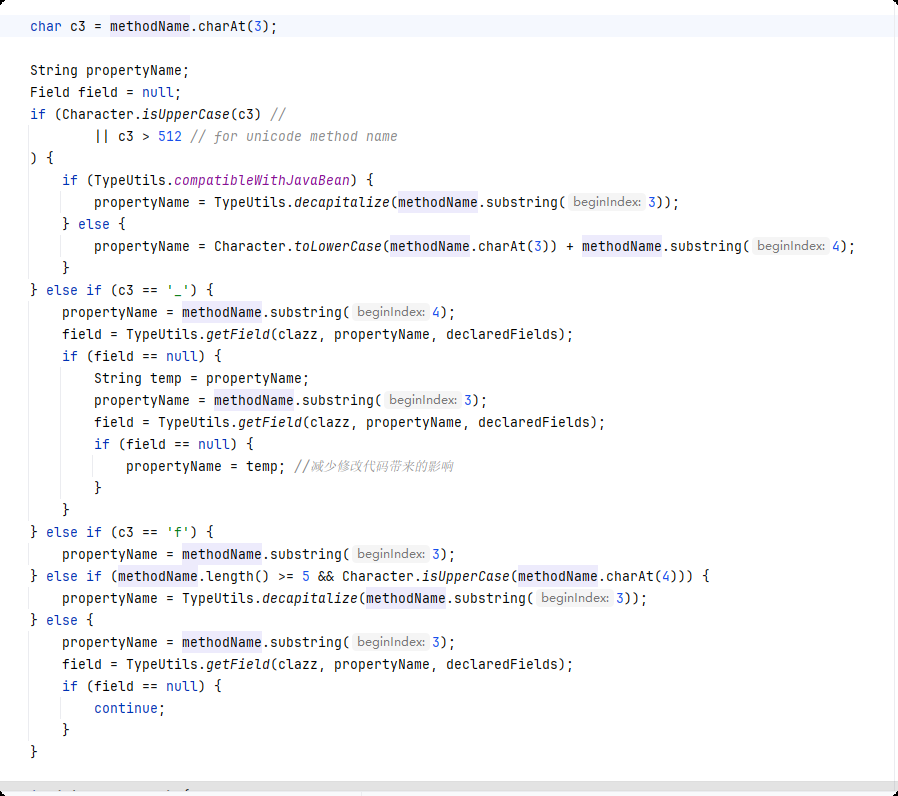The height and width of the screenshot is (796, 898).
Task: Click 'decapitalize' under the compatibleWithJavaBean check
Action: pyautogui.click(x=341, y=202)
